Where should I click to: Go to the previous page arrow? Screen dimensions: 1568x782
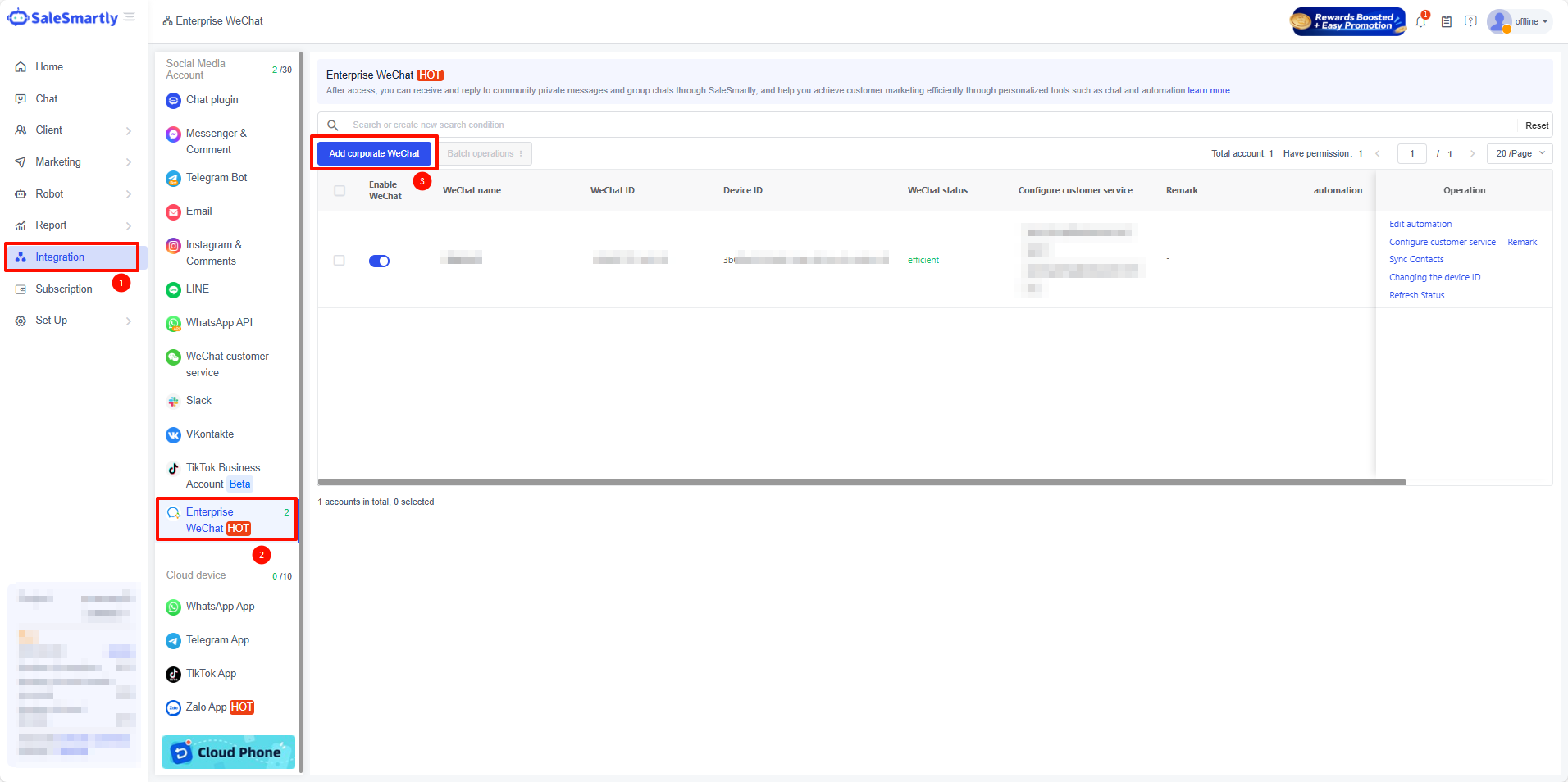1378,153
